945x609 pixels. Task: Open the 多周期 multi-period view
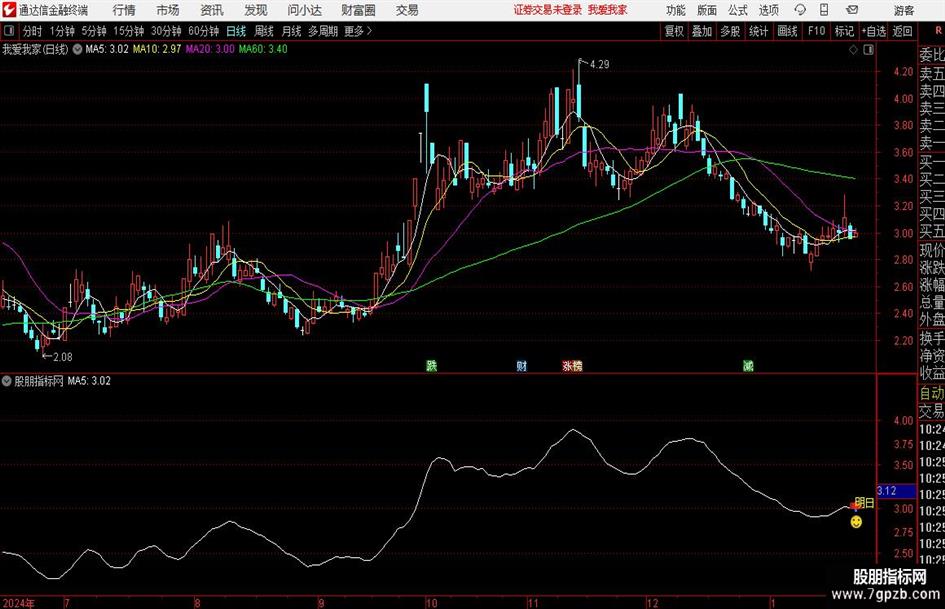[x=323, y=31]
